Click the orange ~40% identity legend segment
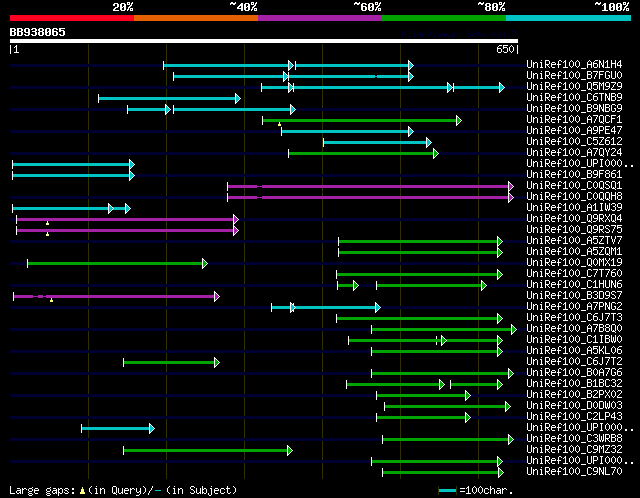Image resolution: width=640 pixels, height=498 pixels. click(196, 18)
